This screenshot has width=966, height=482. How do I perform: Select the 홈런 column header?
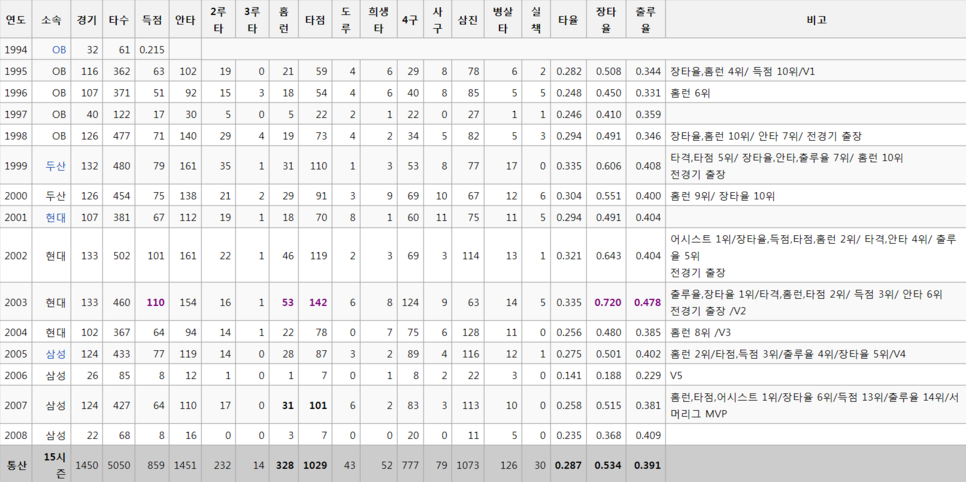283,20
